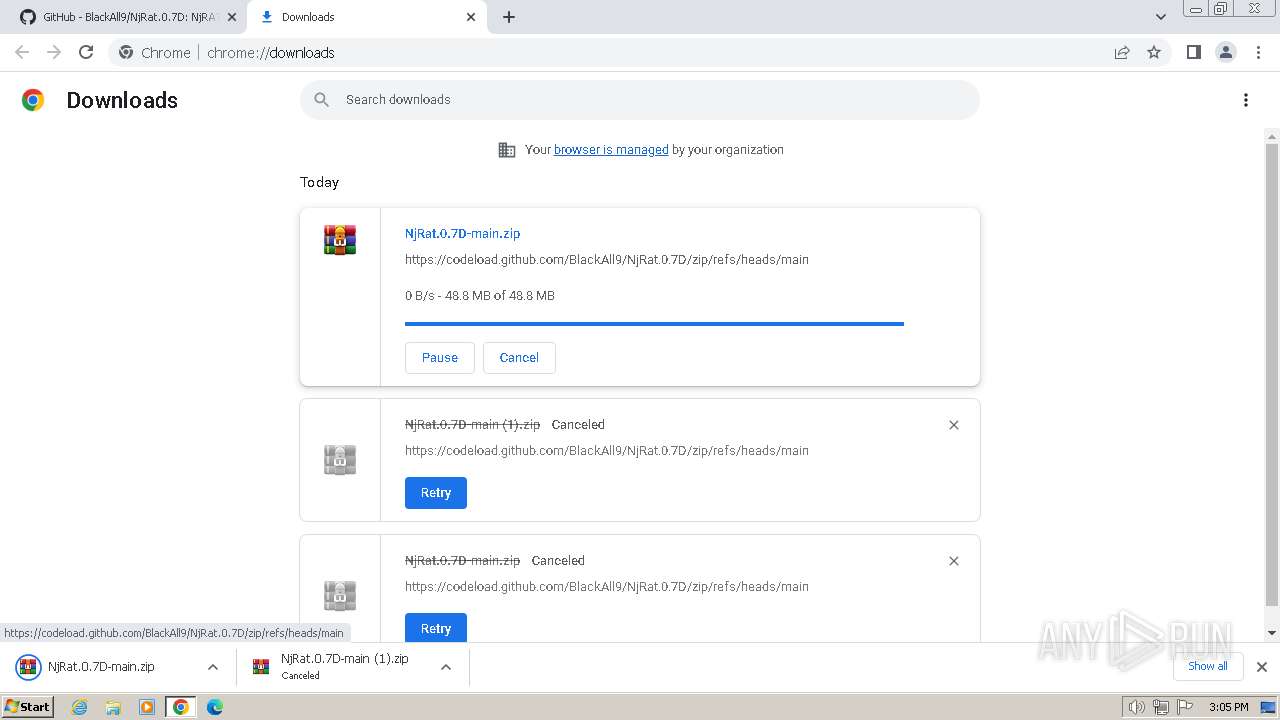Click the managed organization building icon
Screen dimensions: 1280x720
tap(507, 150)
